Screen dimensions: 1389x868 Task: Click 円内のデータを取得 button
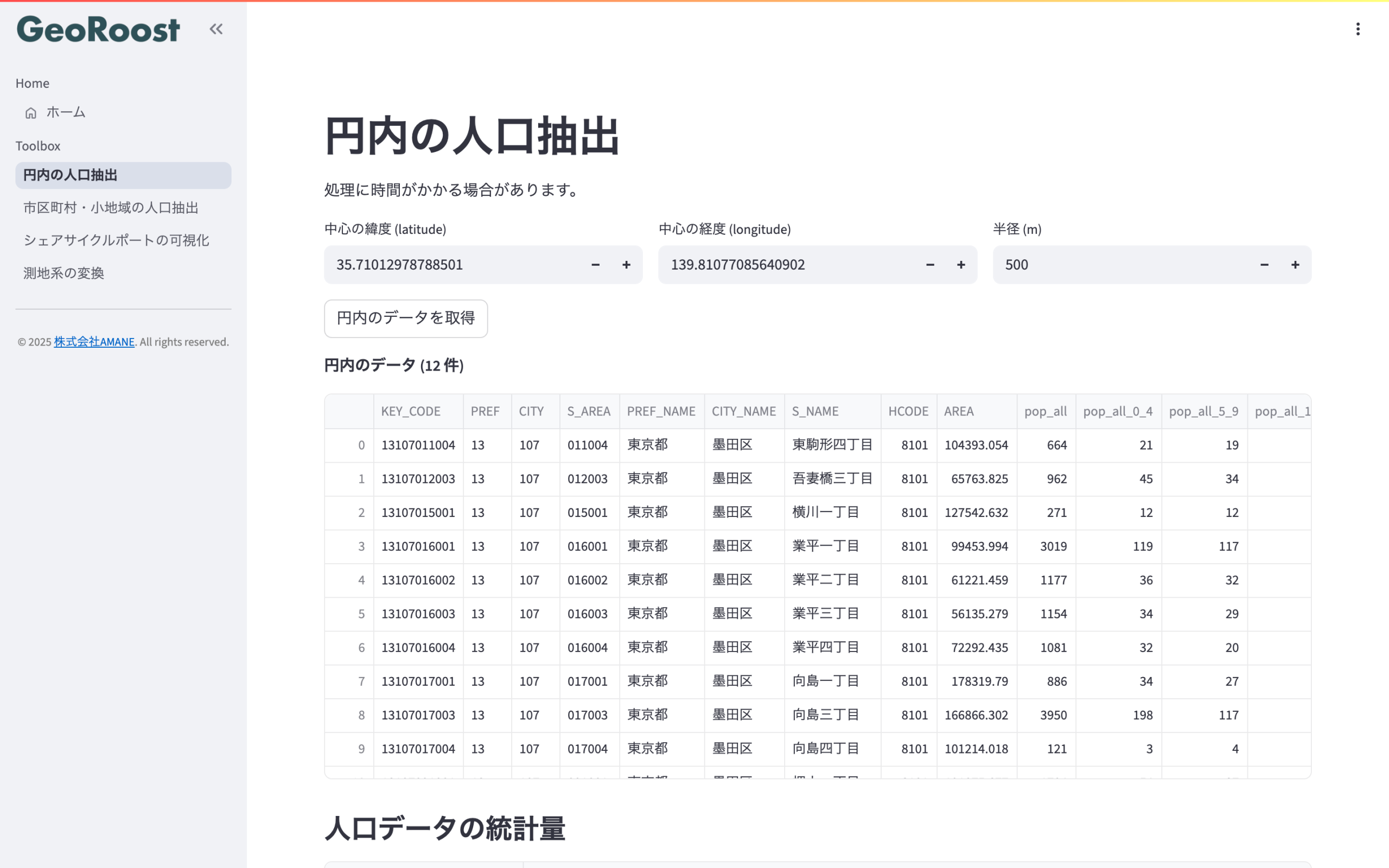pos(406,318)
